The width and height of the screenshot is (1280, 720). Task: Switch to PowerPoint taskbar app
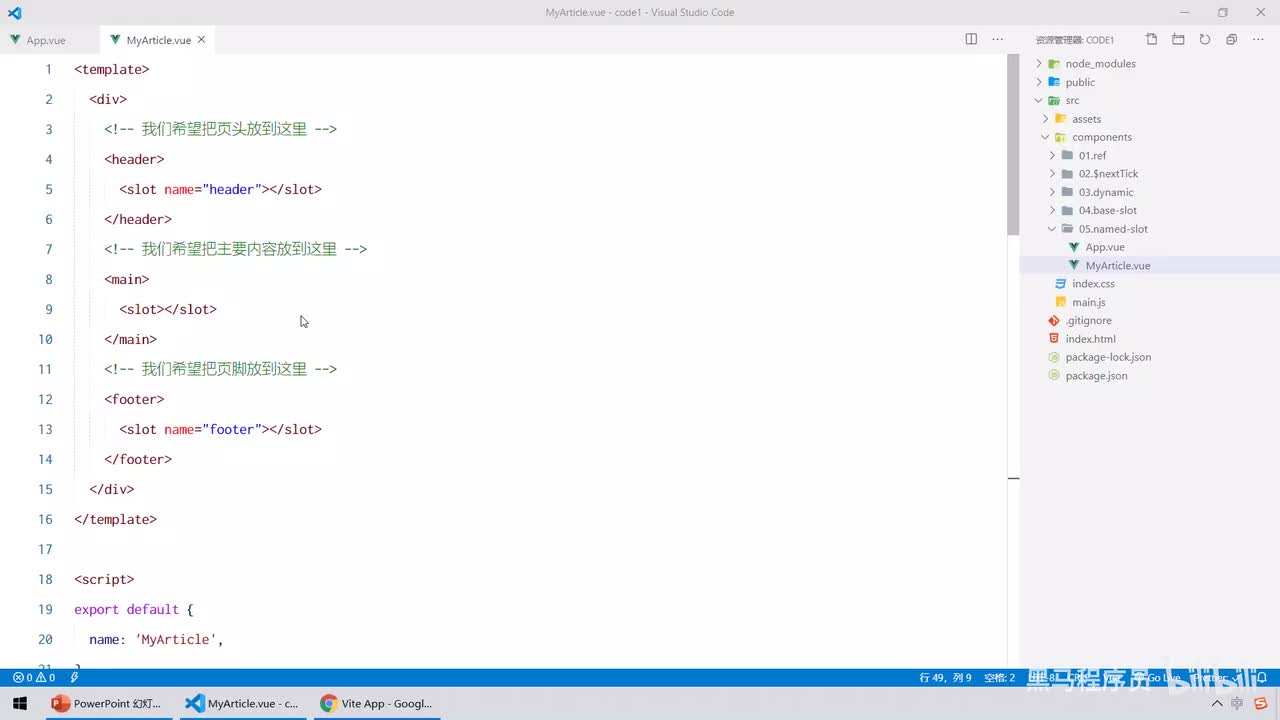[106, 703]
